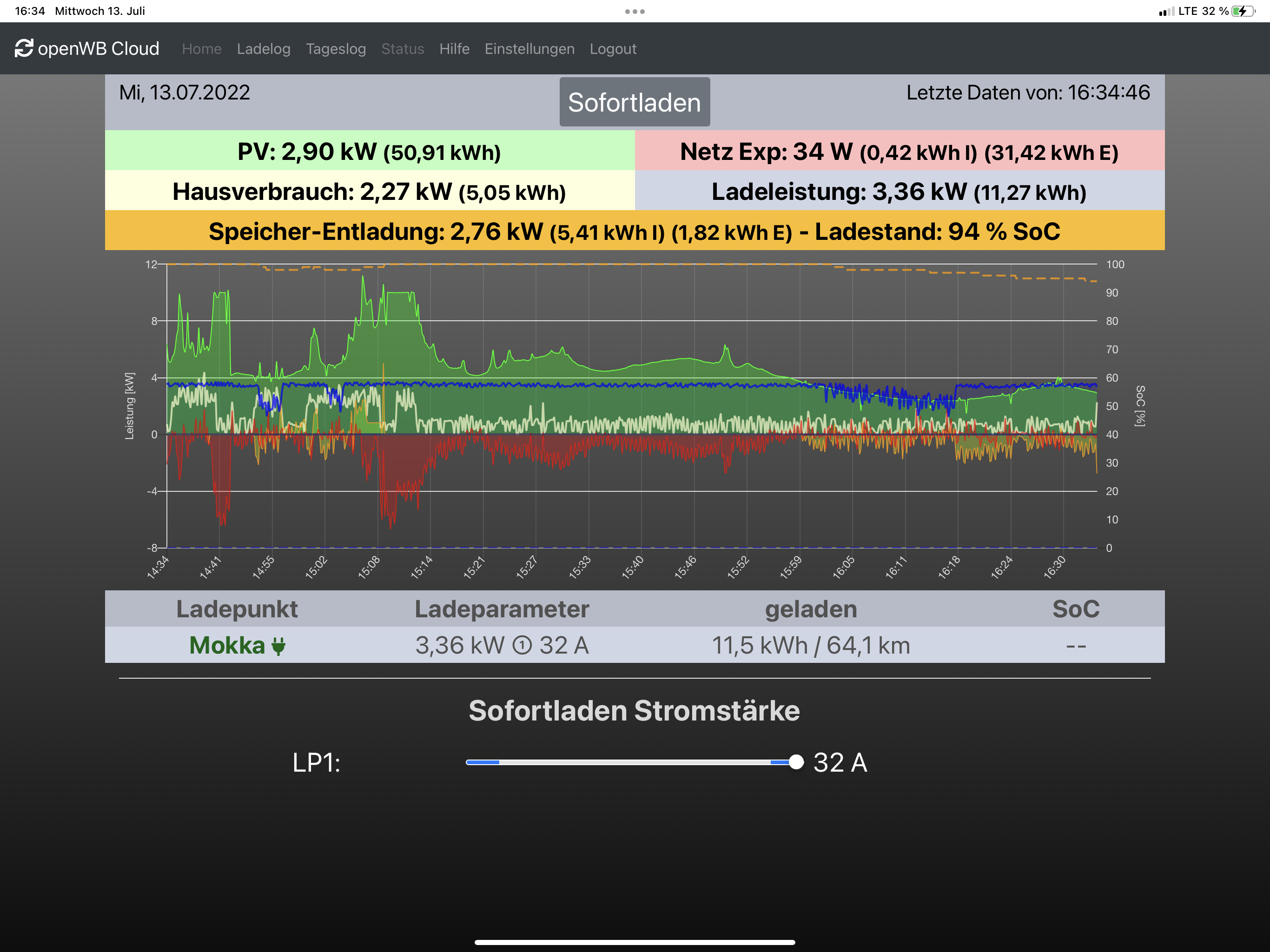Click the phase count icon beside 3,36 kW
Viewport: 1270px width, 952px height.
522,645
